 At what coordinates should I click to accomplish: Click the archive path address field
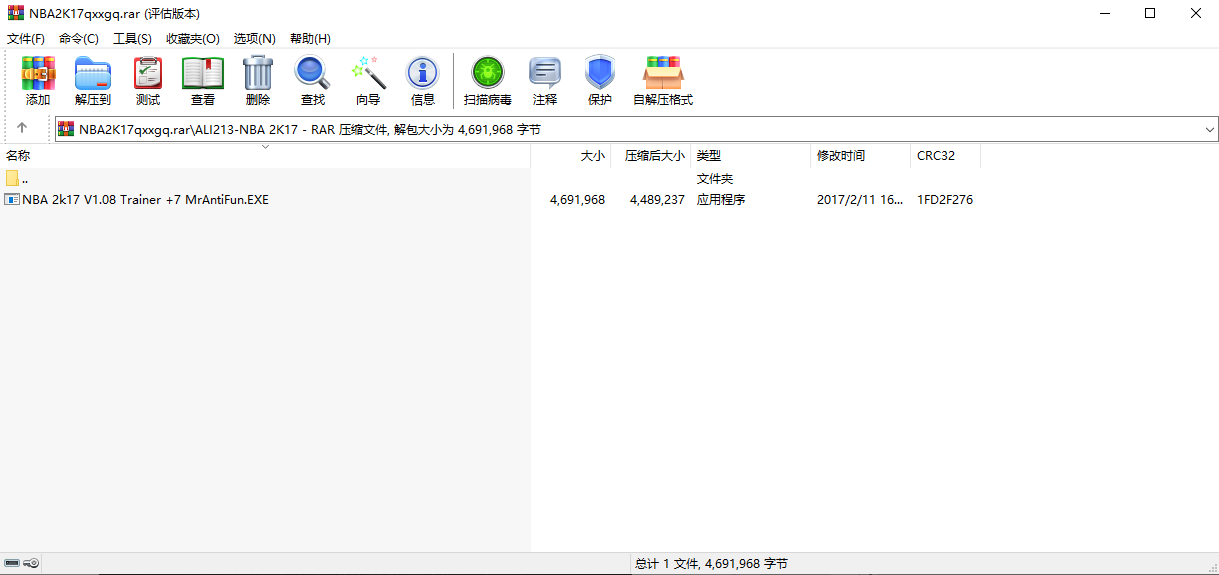coord(636,129)
